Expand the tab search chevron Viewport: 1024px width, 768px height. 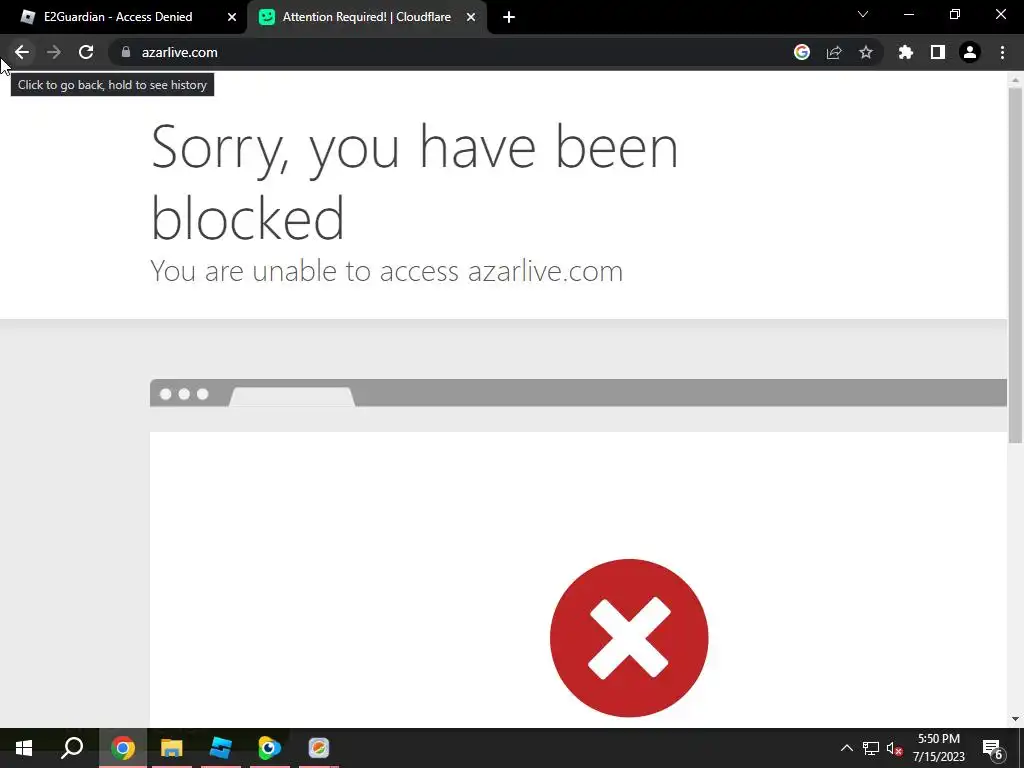tap(863, 14)
